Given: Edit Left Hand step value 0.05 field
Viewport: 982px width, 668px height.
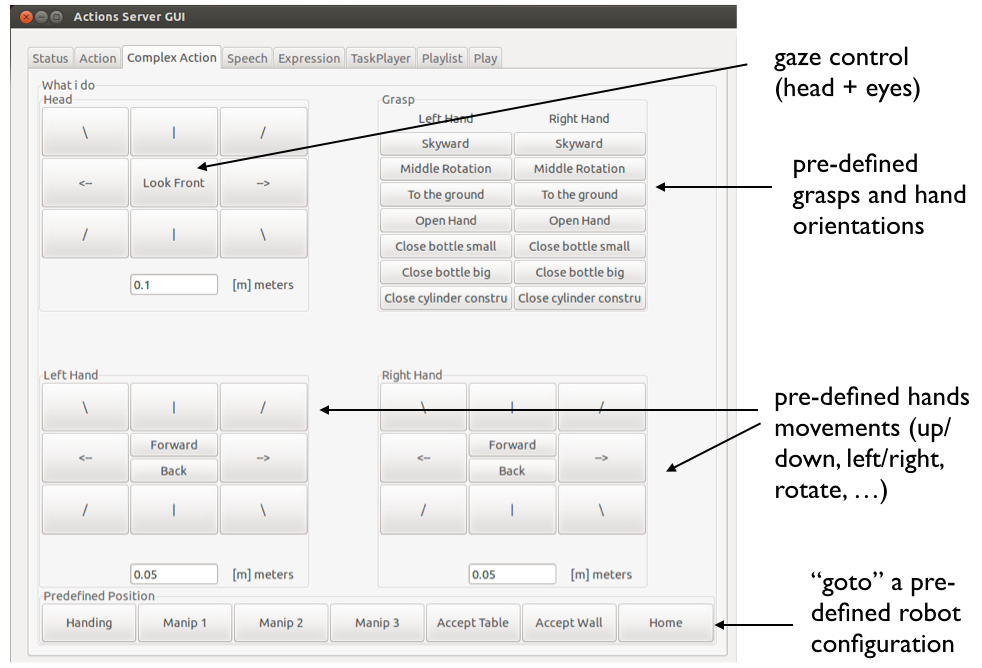Looking at the screenshot, I should (173, 574).
